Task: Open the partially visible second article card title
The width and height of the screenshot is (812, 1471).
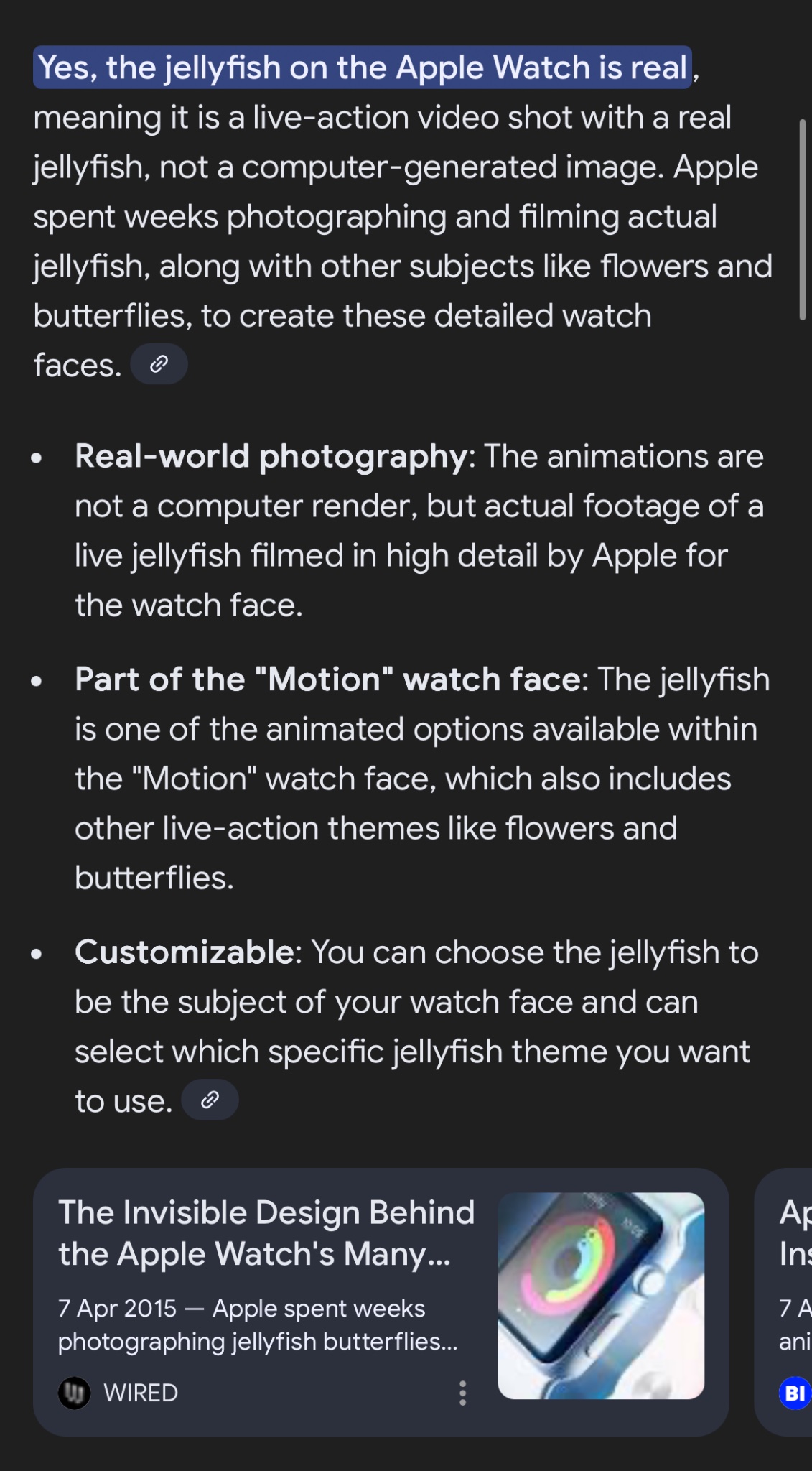Action: point(795,1233)
